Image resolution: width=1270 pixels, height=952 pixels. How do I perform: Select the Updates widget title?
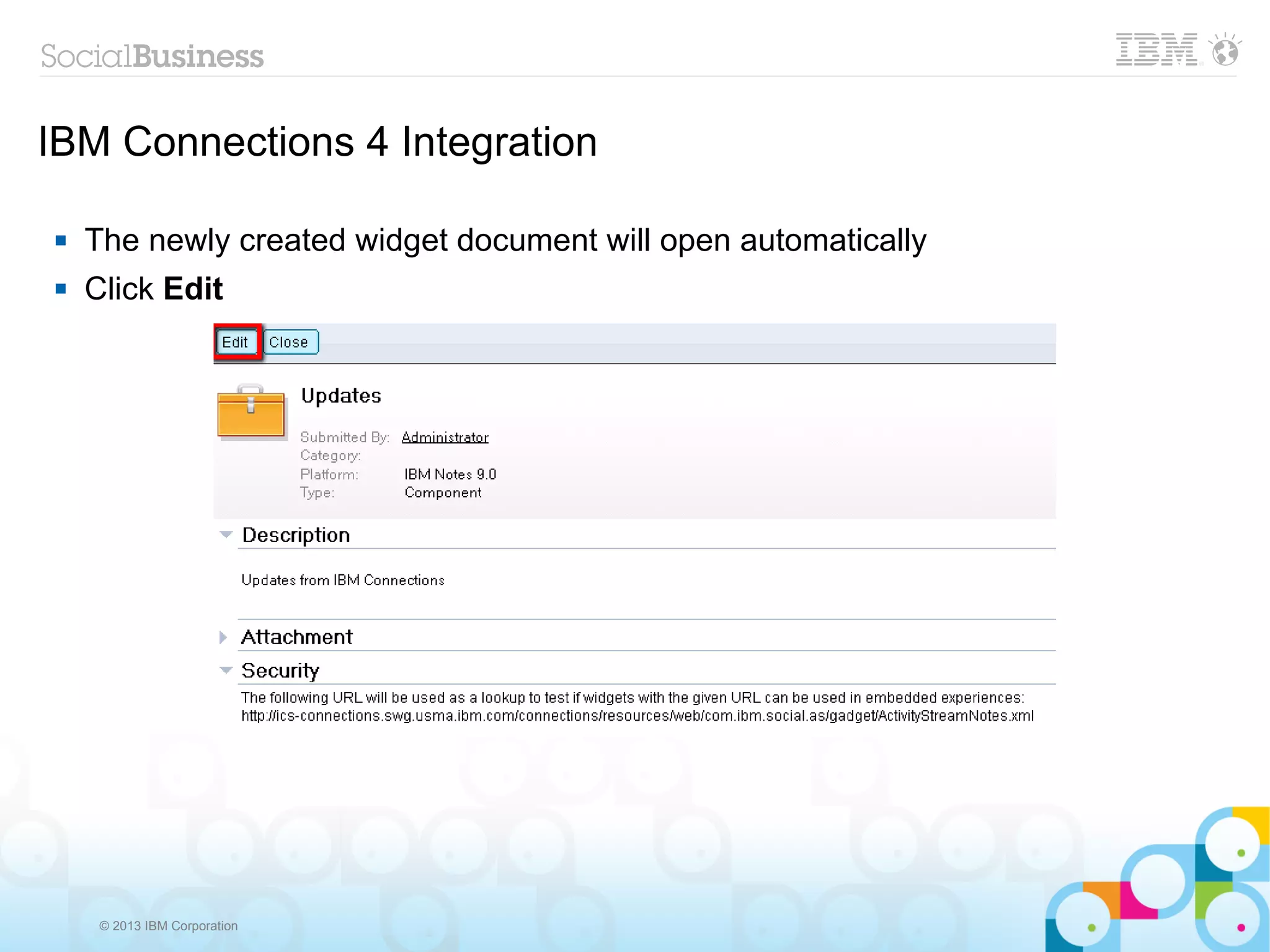click(340, 396)
